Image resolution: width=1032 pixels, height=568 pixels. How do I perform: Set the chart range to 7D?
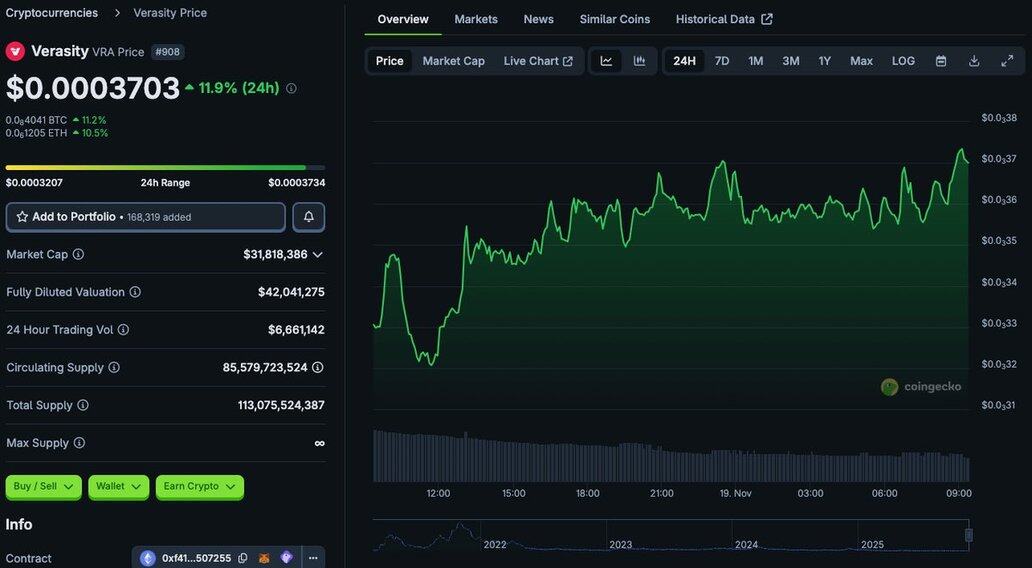[x=722, y=61]
